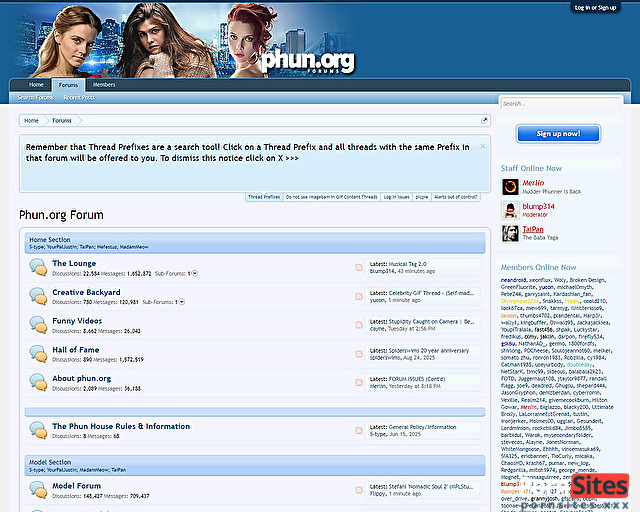Open latest Celebrity GIF Thread post

431,293
